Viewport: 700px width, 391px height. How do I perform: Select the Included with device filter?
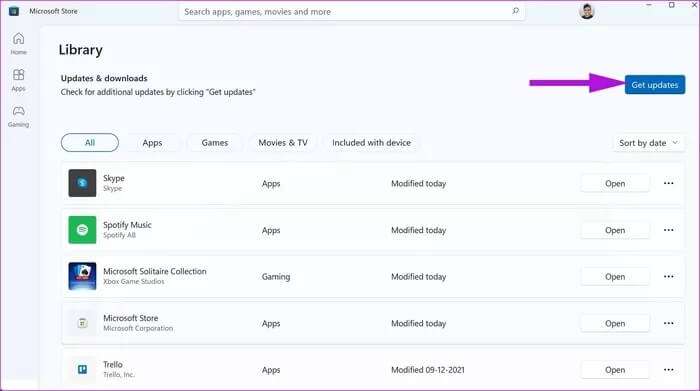pyautogui.click(x=371, y=143)
